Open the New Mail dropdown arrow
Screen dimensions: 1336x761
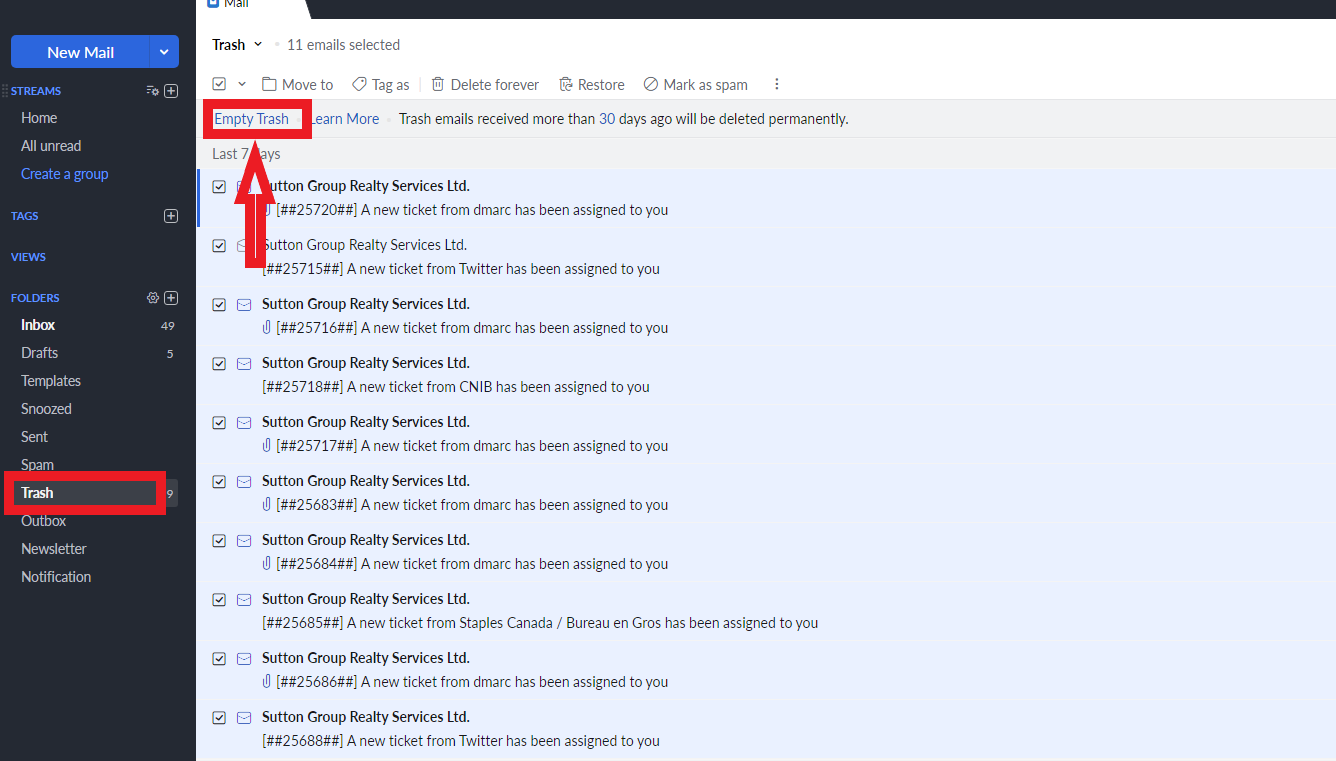[x=164, y=52]
